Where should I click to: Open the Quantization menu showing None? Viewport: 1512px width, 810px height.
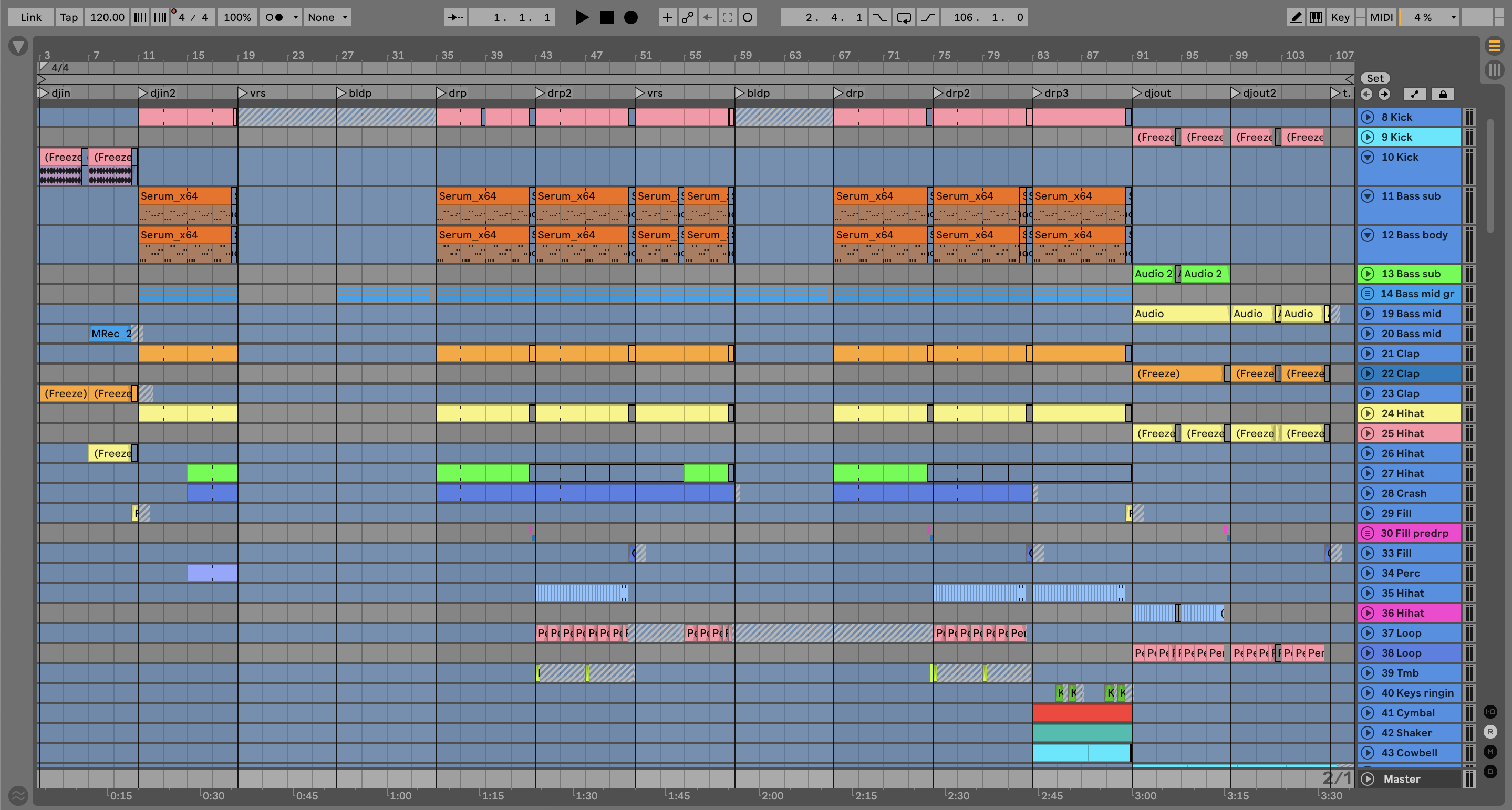pyautogui.click(x=327, y=17)
